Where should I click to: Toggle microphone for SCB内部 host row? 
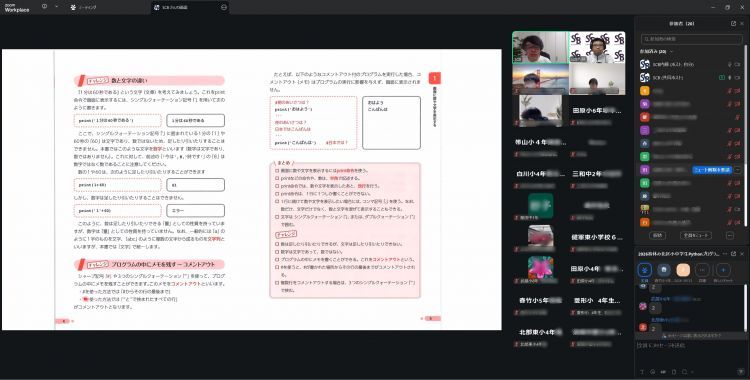coord(730,64)
